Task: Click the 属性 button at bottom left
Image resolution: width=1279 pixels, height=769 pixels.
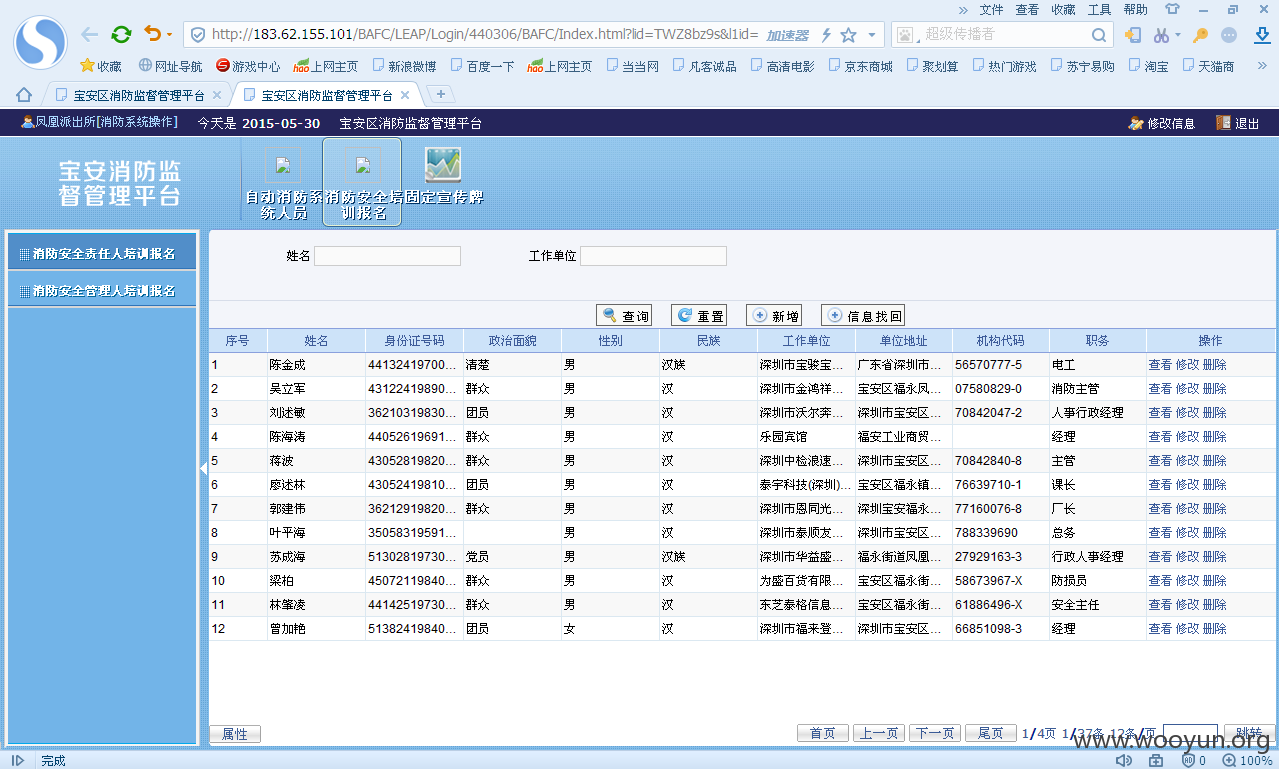Action: point(235,734)
